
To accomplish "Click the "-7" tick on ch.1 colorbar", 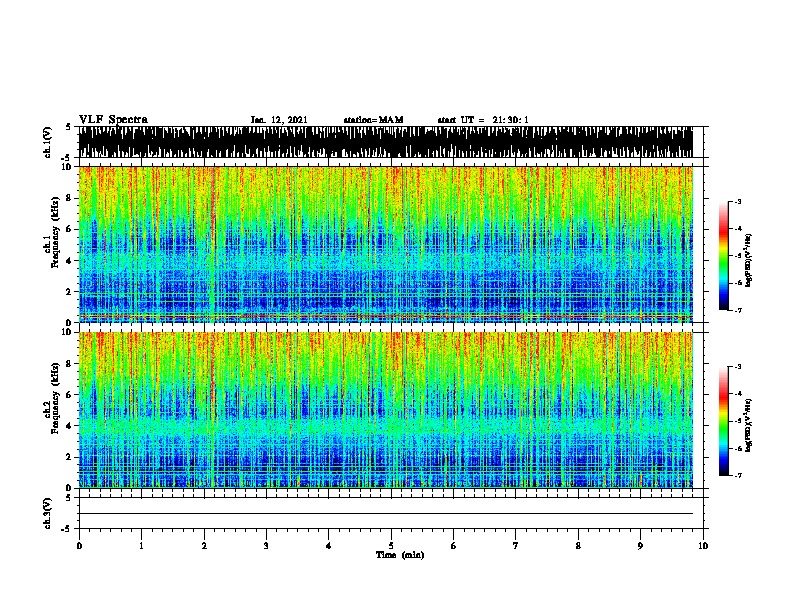I will click(x=737, y=310).
